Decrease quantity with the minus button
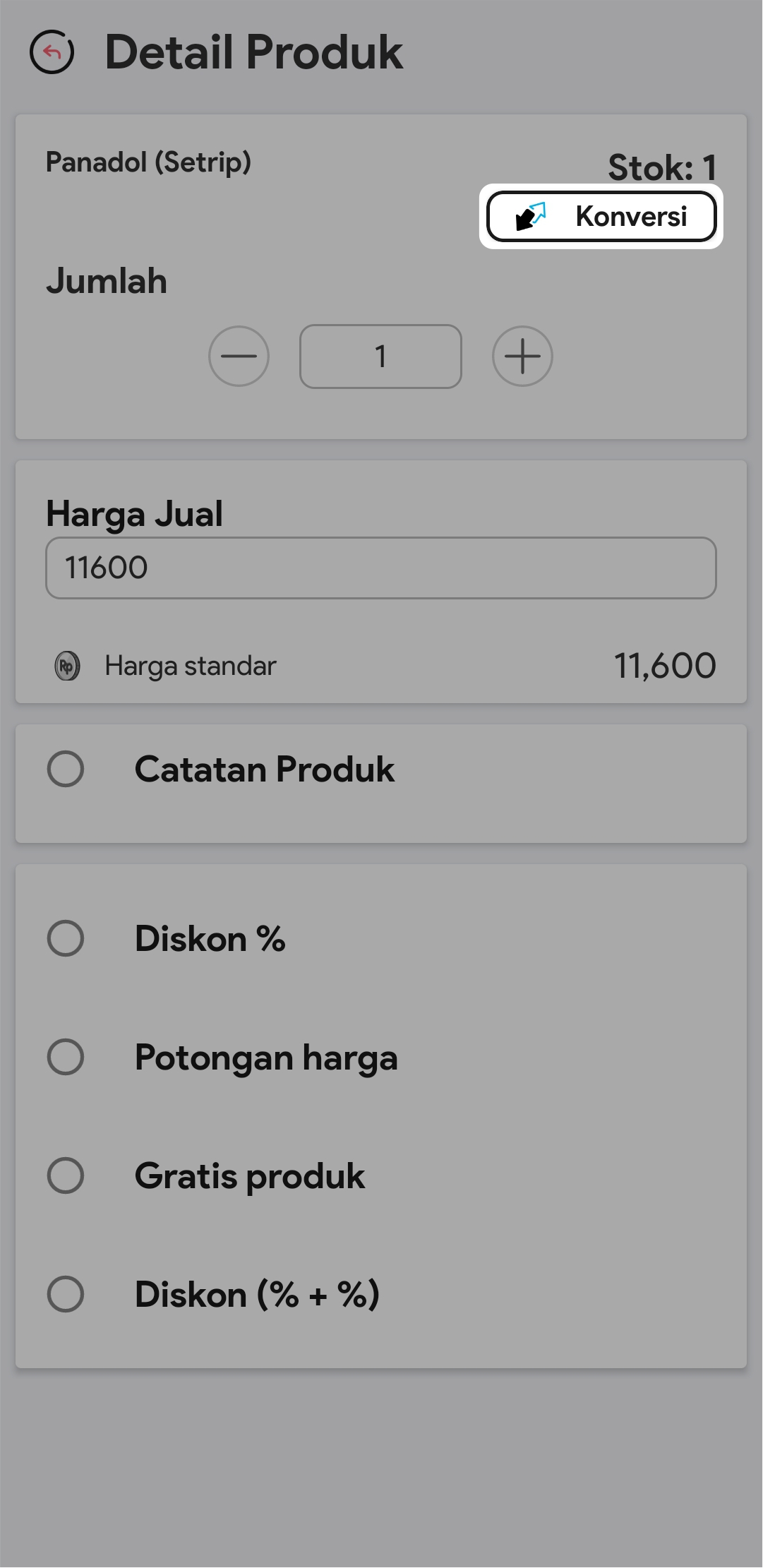Viewport: 763px width, 1568px height. (x=239, y=356)
